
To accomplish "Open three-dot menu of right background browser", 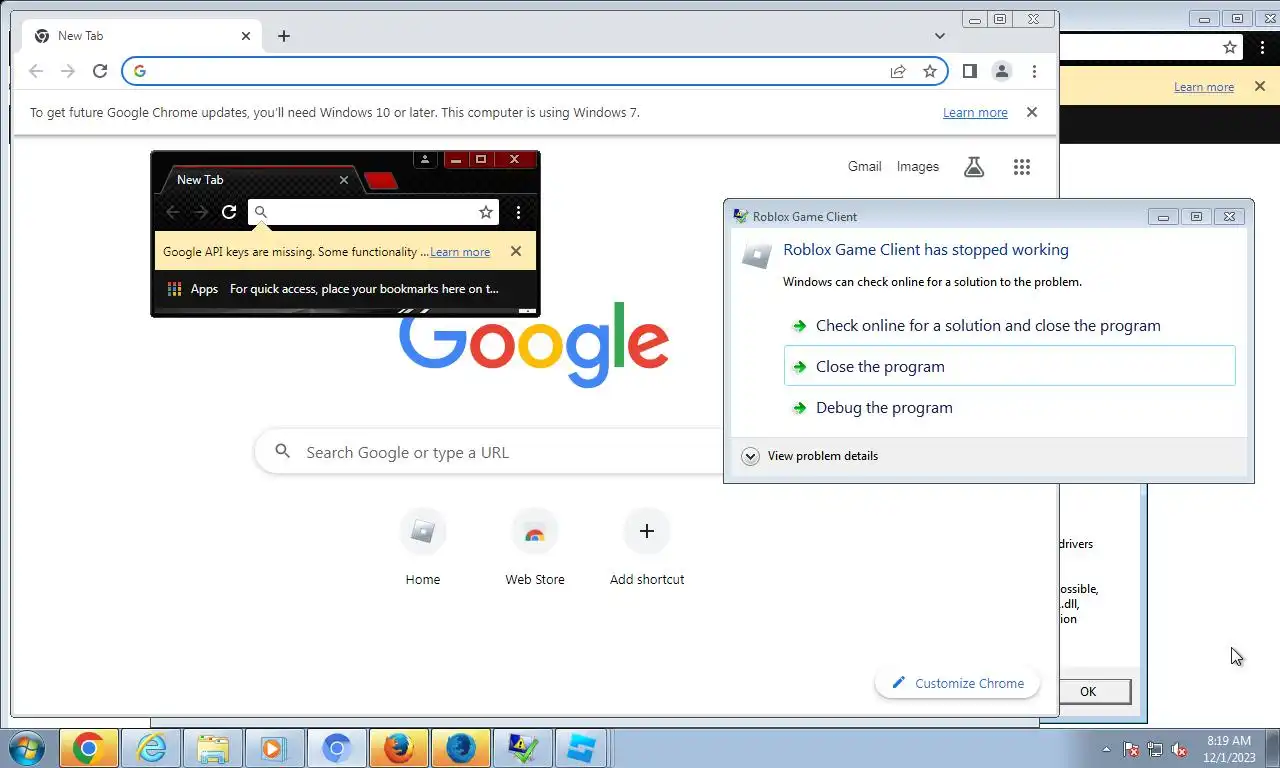I will (x=1263, y=47).
